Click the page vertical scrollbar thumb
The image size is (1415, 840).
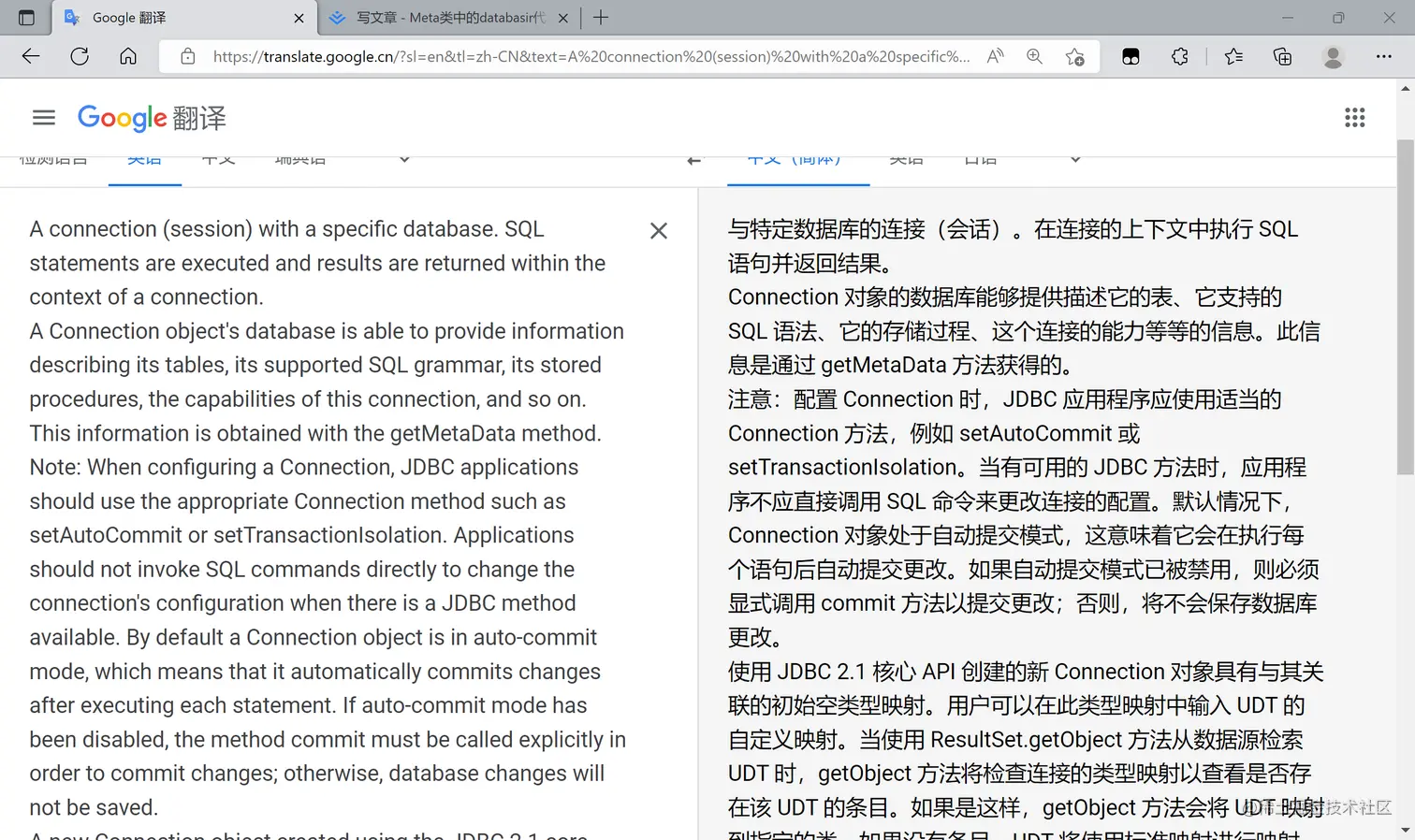click(1405, 308)
